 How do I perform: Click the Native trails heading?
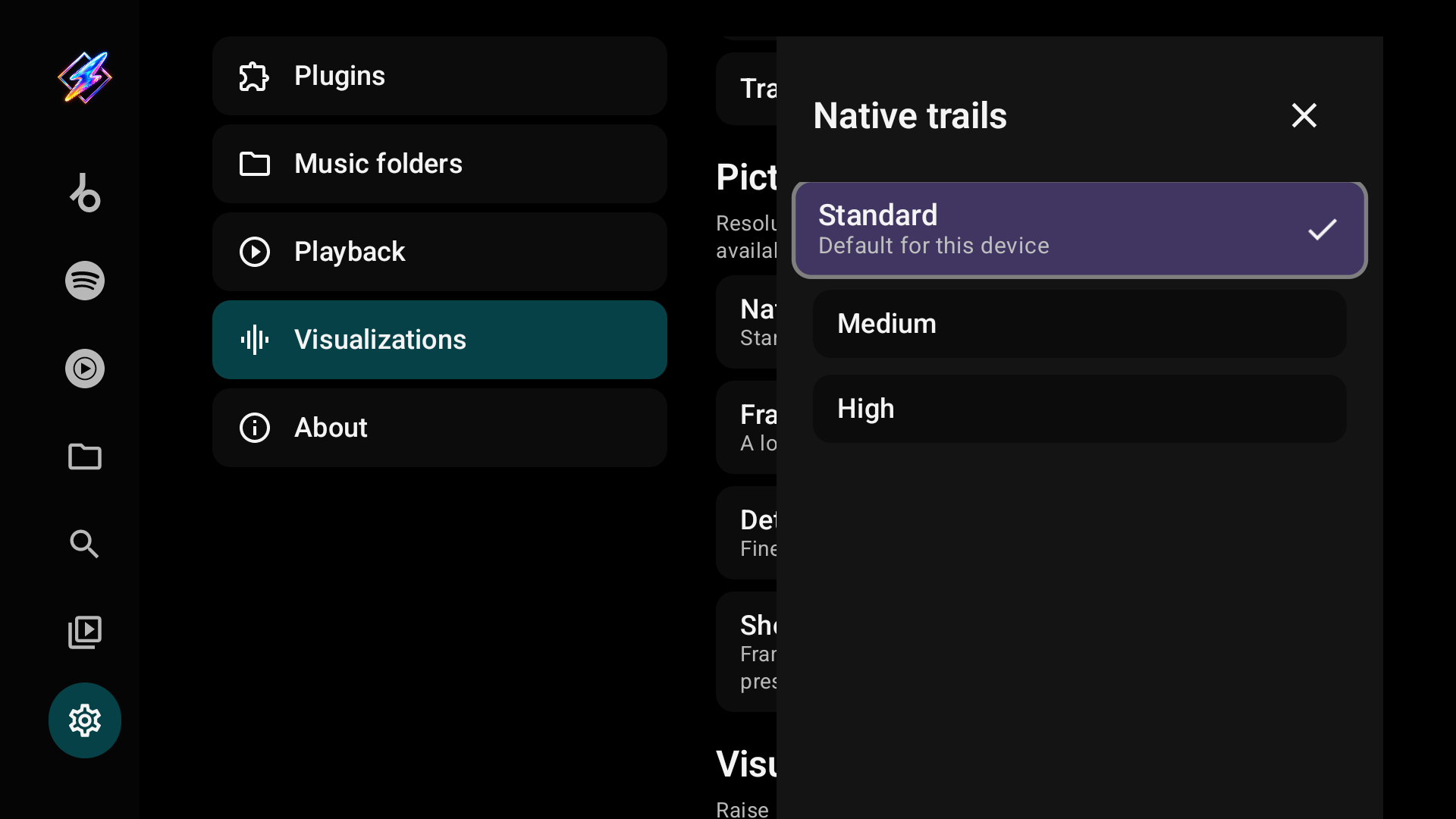click(x=910, y=116)
